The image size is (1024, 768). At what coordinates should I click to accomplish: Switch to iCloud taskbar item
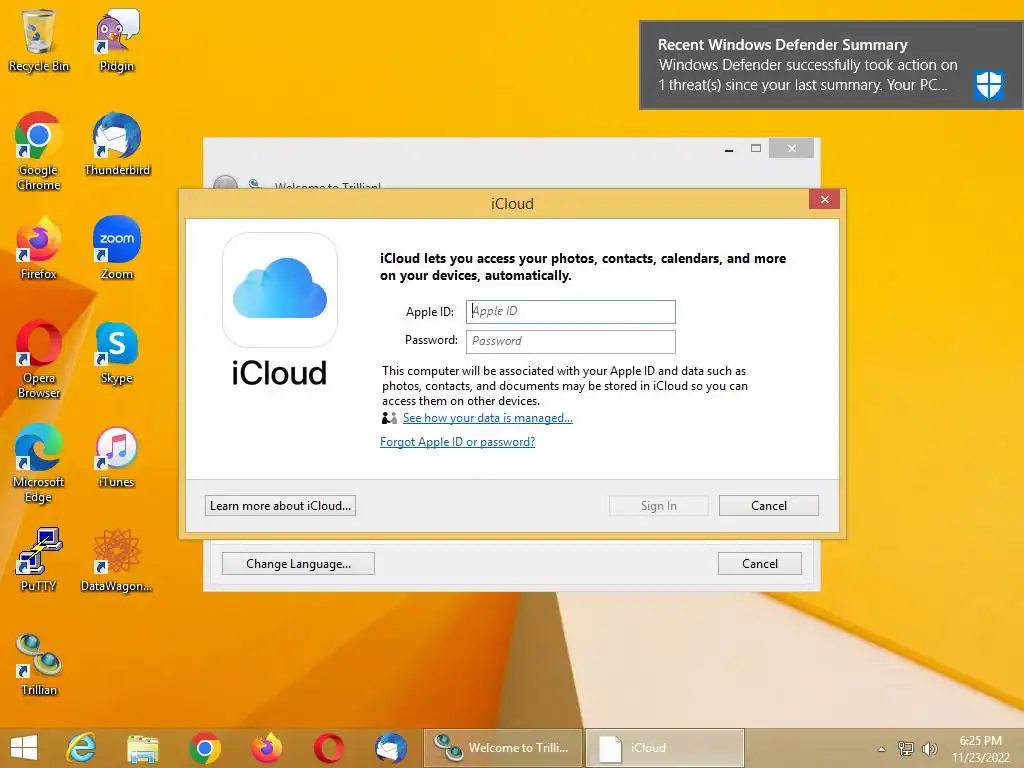coord(665,748)
